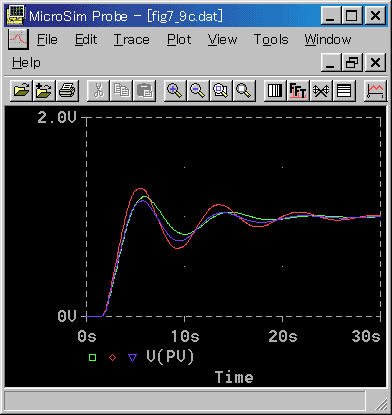Image resolution: width=392 pixels, height=415 pixels.
Task: Click the Probe document icon beside File
Action: [18, 39]
